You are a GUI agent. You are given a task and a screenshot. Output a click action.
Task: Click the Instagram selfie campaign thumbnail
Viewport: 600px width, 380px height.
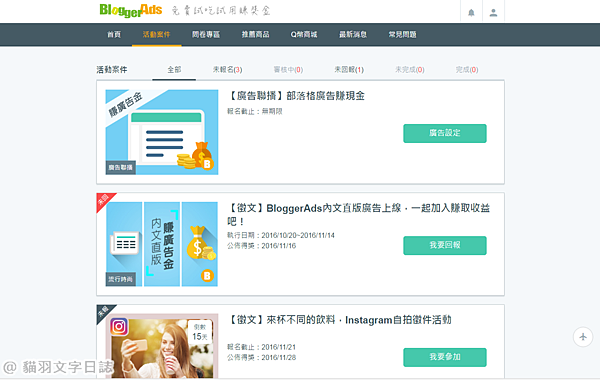(162, 346)
